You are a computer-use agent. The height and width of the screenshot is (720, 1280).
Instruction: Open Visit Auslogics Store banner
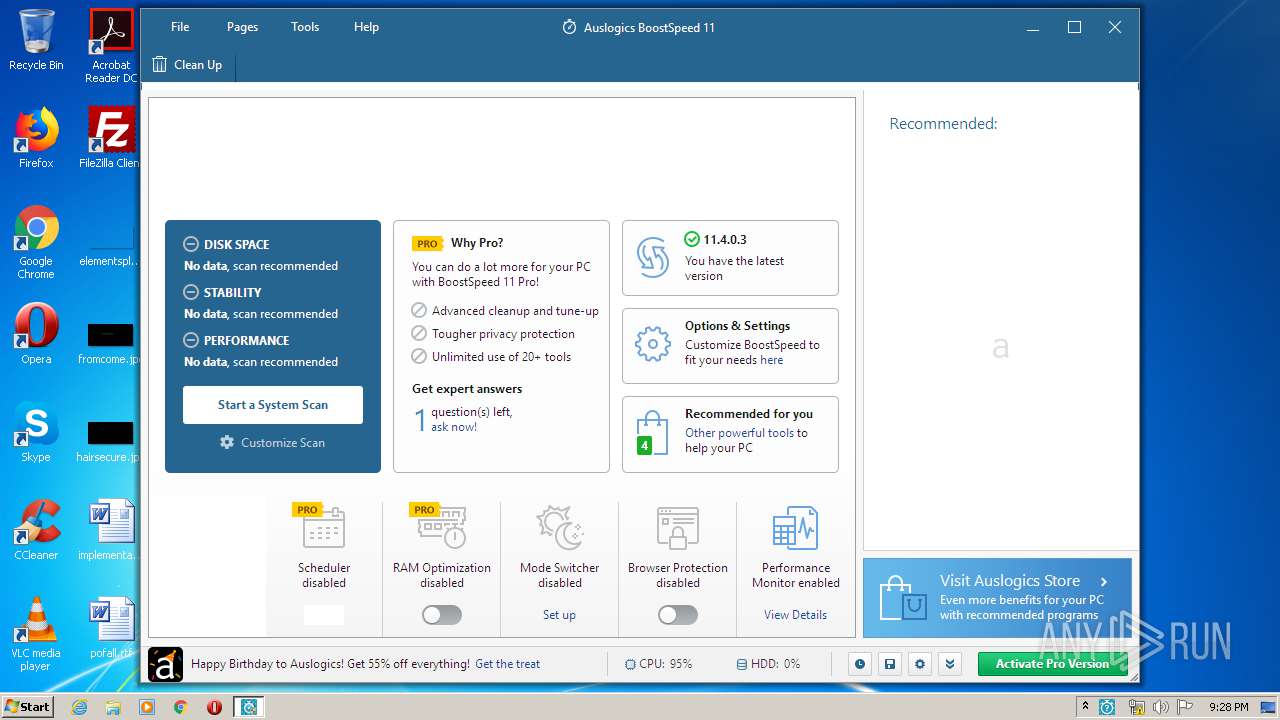click(997, 597)
